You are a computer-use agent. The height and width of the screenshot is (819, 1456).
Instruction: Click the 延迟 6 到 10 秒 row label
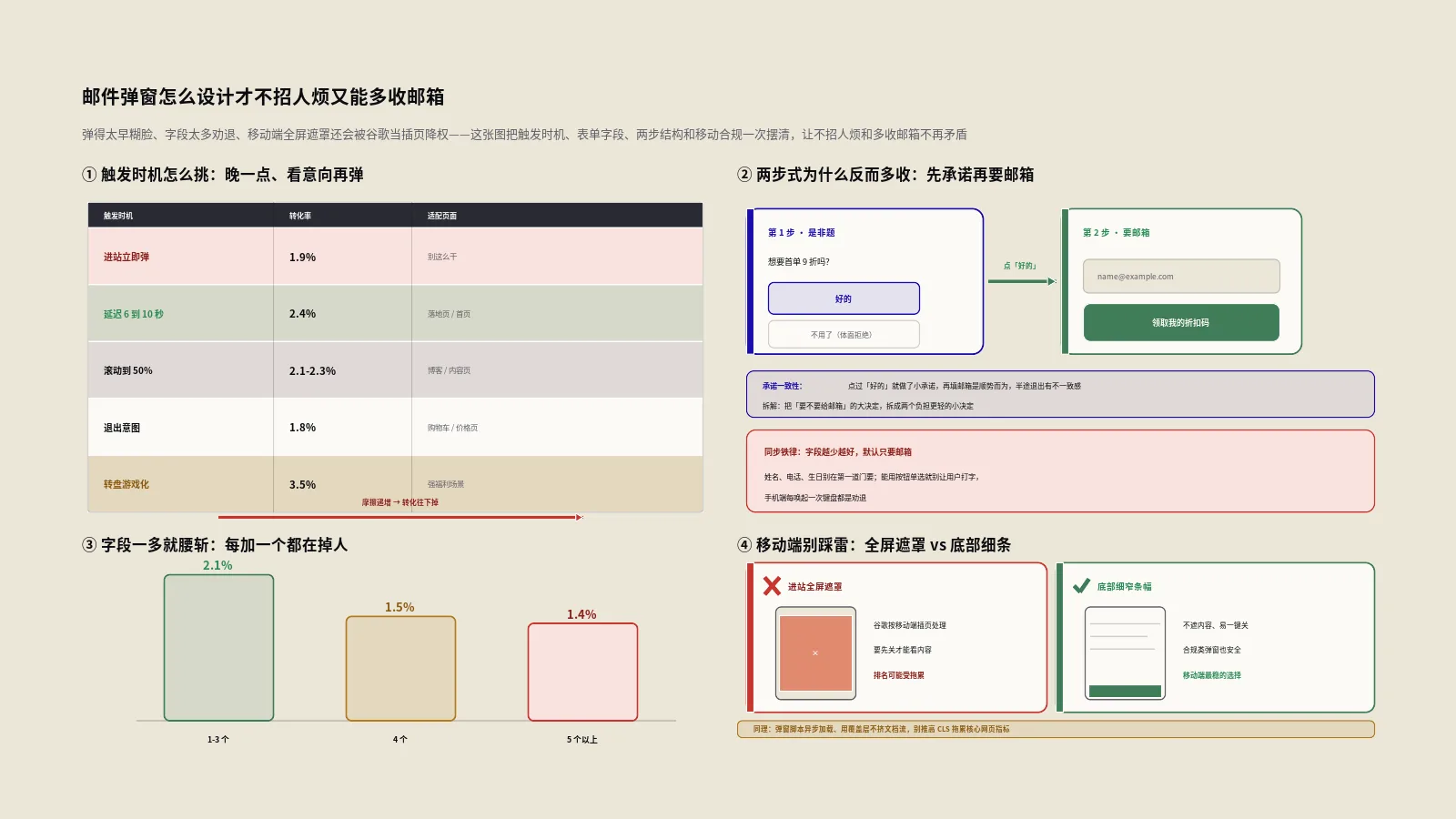pyautogui.click(x=134, y=314)
